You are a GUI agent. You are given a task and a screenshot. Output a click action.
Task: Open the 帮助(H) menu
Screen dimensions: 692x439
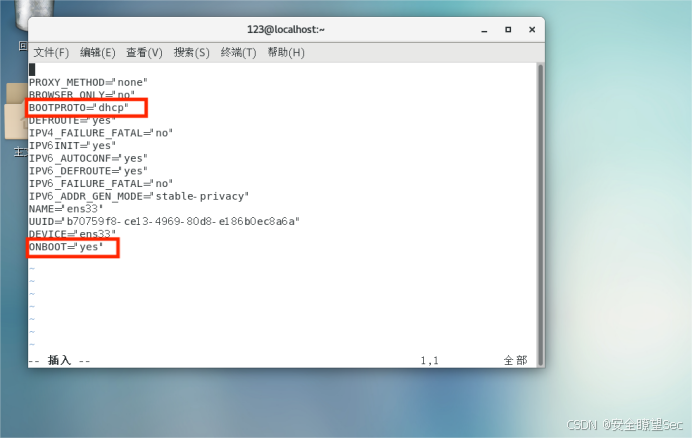tap(286, 53)
